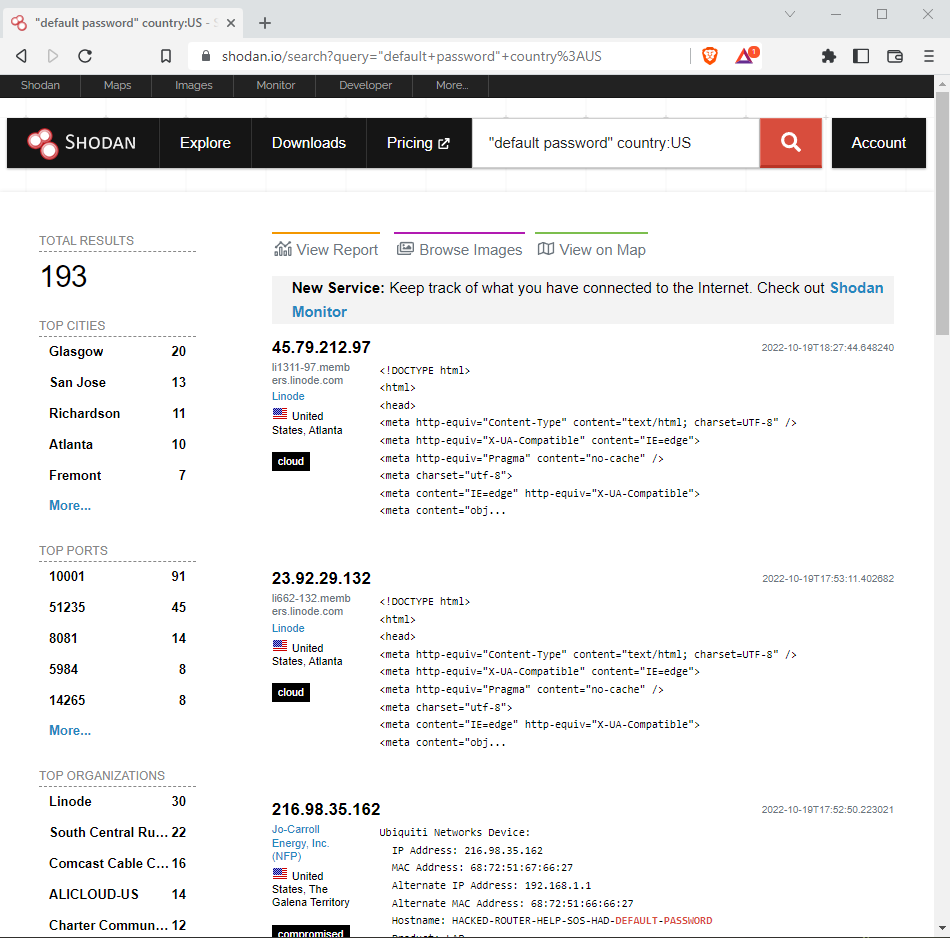
Task: Click the US flag under 23.92.29.132
Action: point(280,646)
